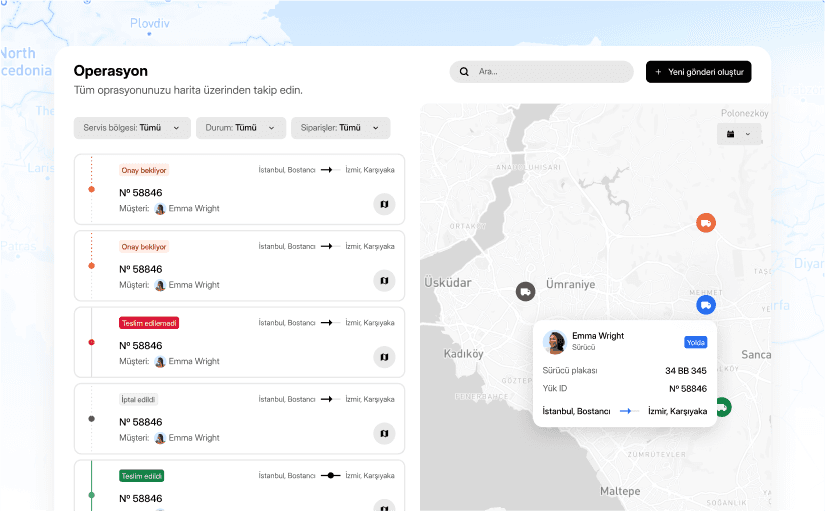Click the orange truck marker on map
Screen dimensions: 825x511
(706, 223)
